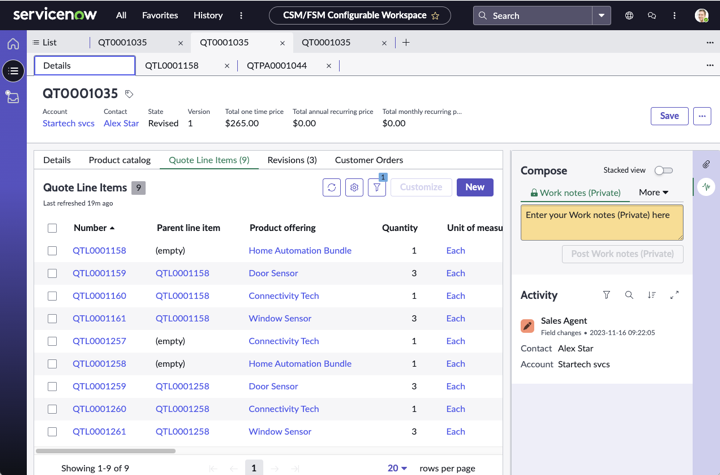Click the Work notes text area
The height and width of the screenshot is (475, 720).
coord(602,223)
